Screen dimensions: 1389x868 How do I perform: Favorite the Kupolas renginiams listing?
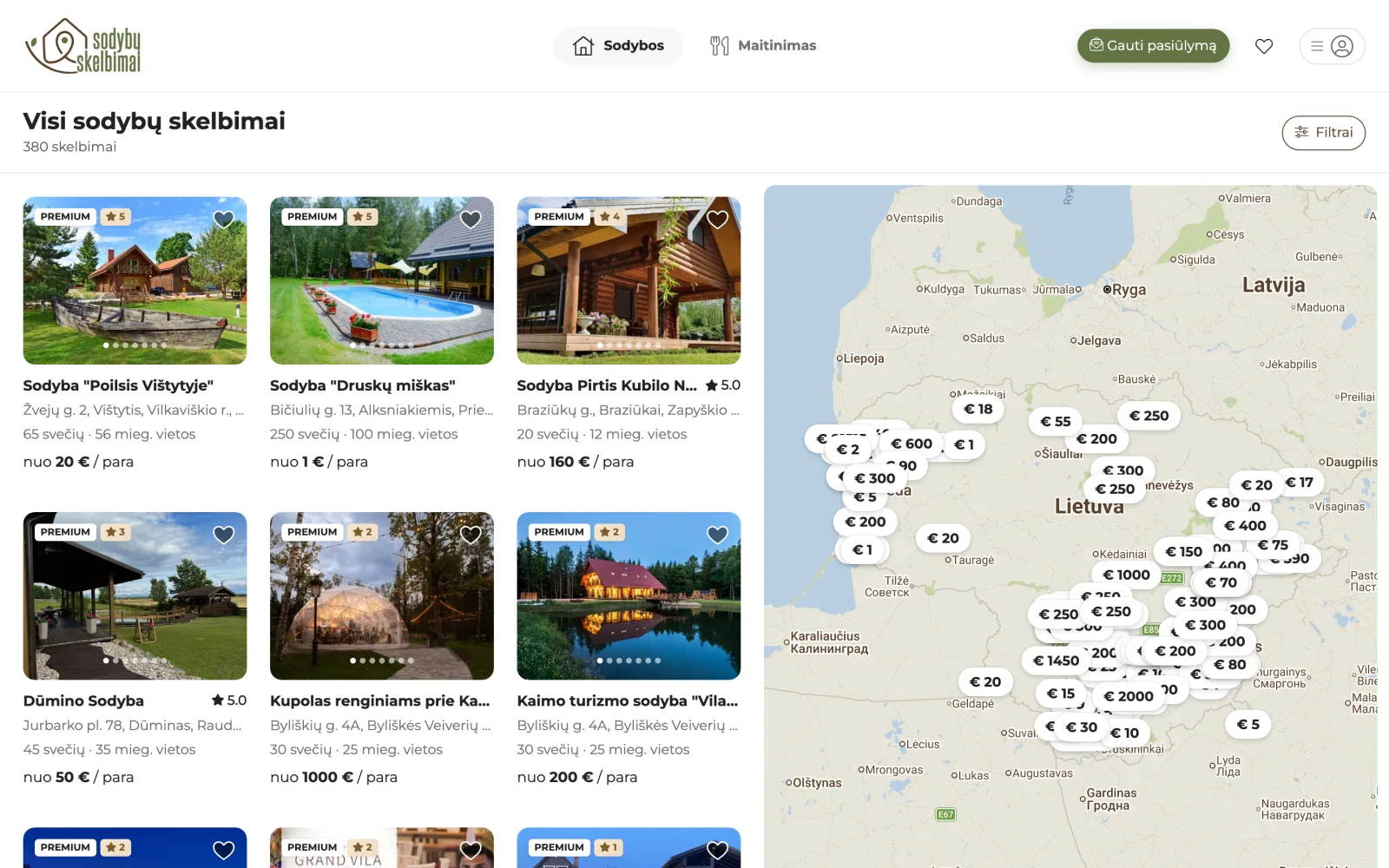[471, 535]
